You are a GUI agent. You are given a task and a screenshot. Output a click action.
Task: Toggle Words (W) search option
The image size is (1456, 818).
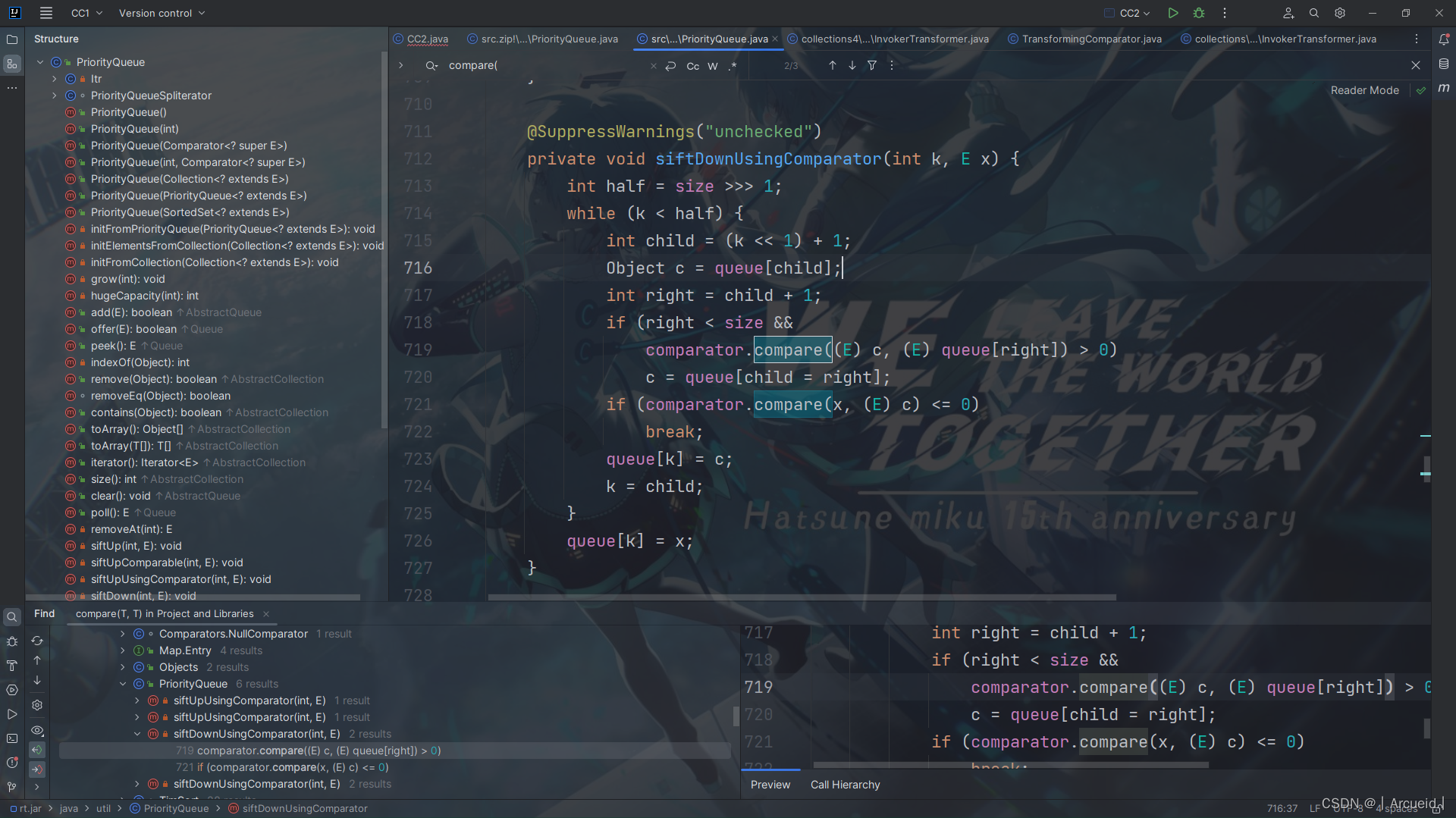coord(713,66)
